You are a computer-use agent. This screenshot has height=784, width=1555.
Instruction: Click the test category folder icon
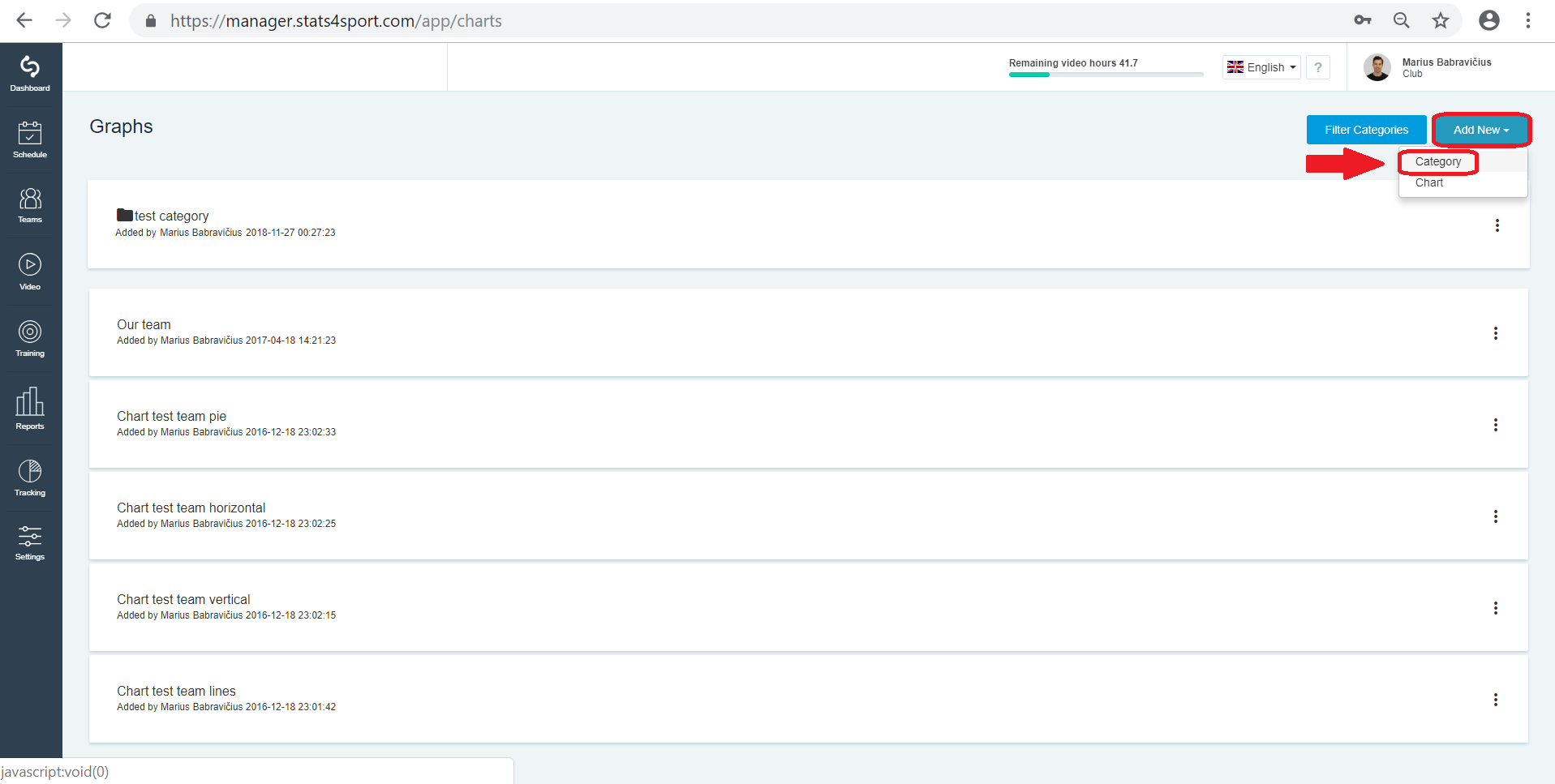tap(124, 215)
